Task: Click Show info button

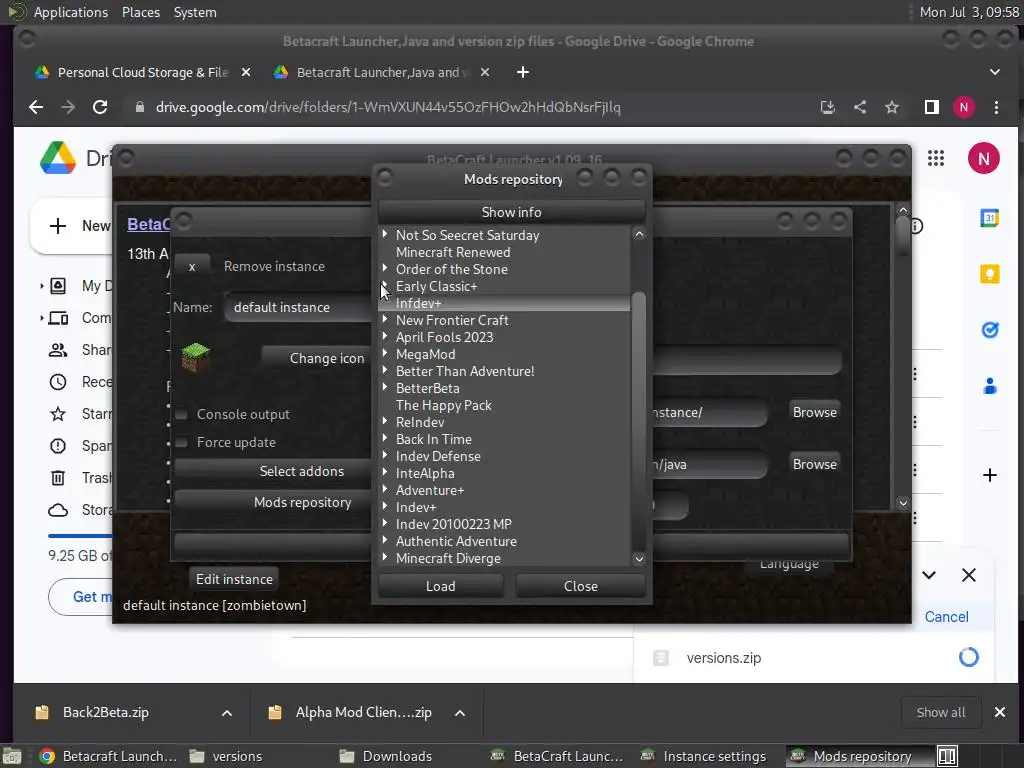Action: pyautogui.click(x=511, y=212)
